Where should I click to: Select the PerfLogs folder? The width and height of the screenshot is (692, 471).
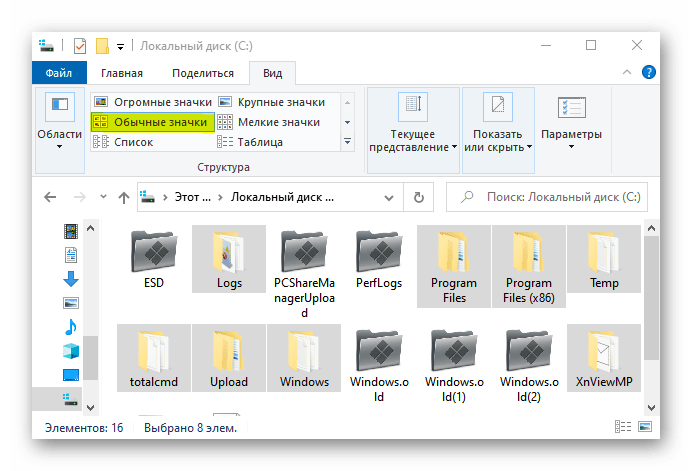coord(379,259)
